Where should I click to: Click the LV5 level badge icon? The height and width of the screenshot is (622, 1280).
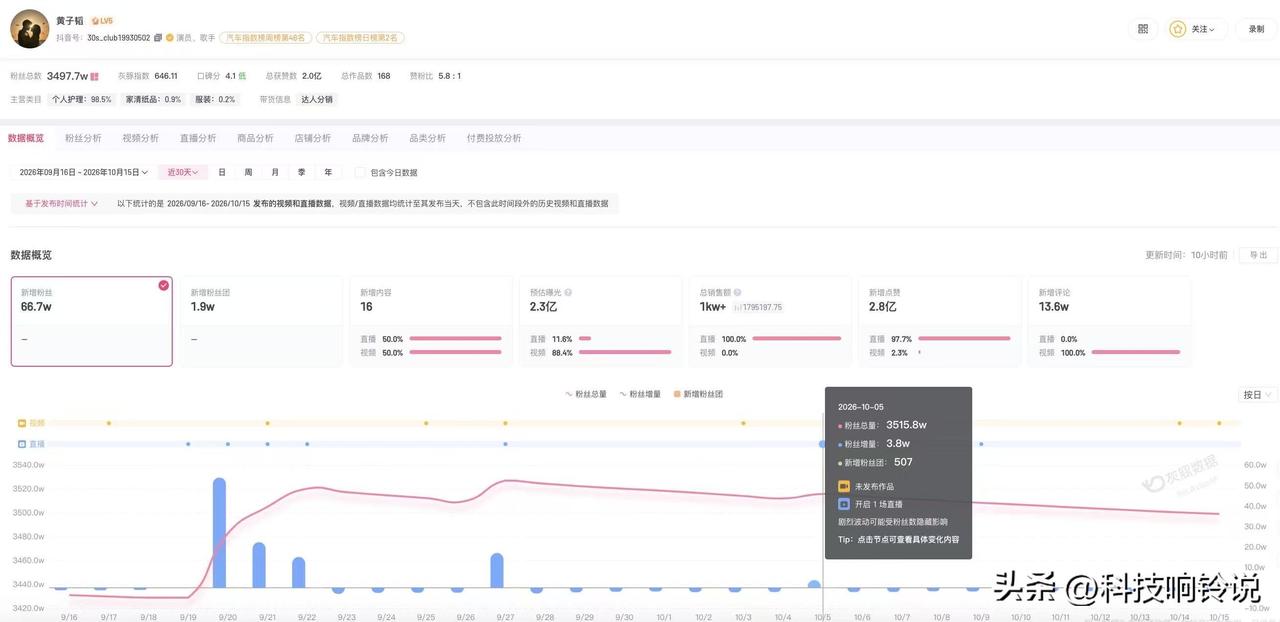pyautogui.click(x=102, y=20)
